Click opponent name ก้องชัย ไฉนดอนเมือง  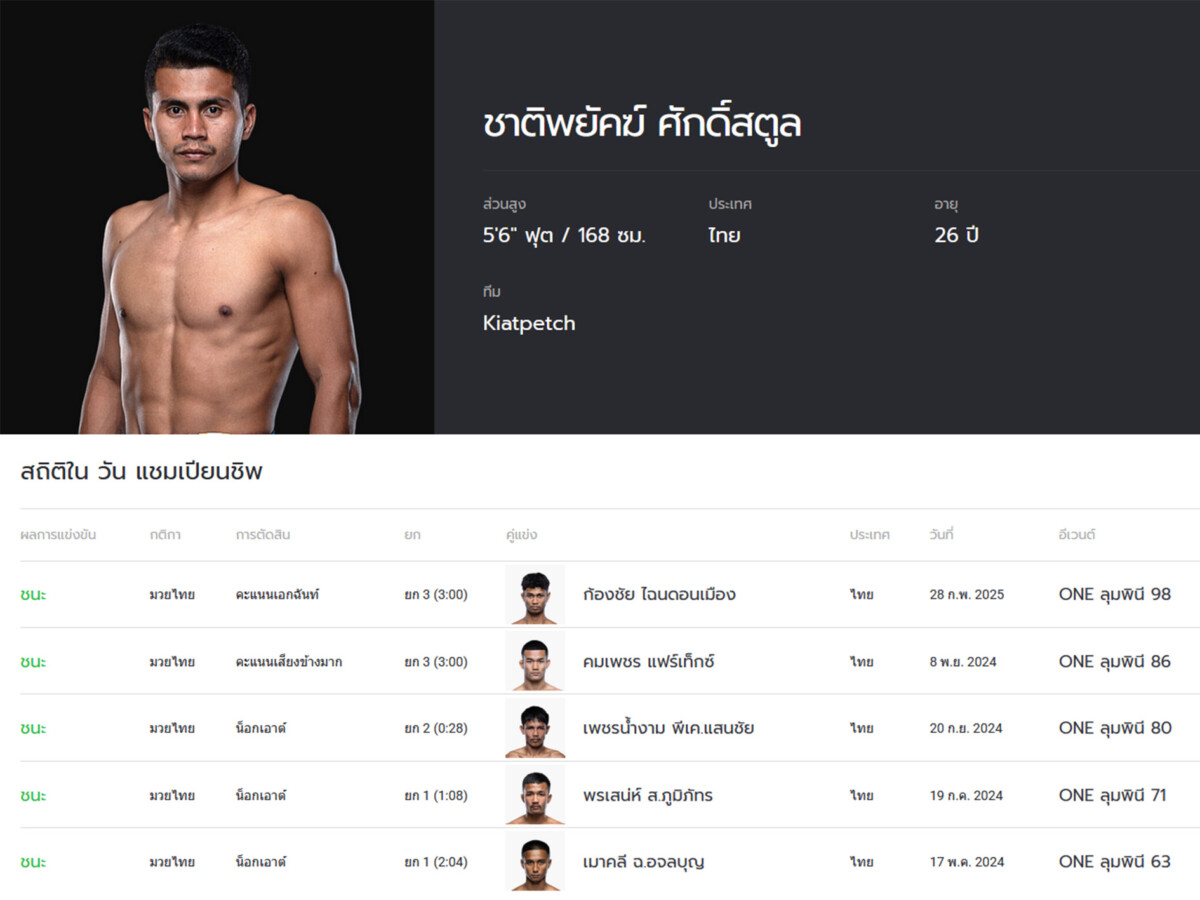tap(659, 594)
